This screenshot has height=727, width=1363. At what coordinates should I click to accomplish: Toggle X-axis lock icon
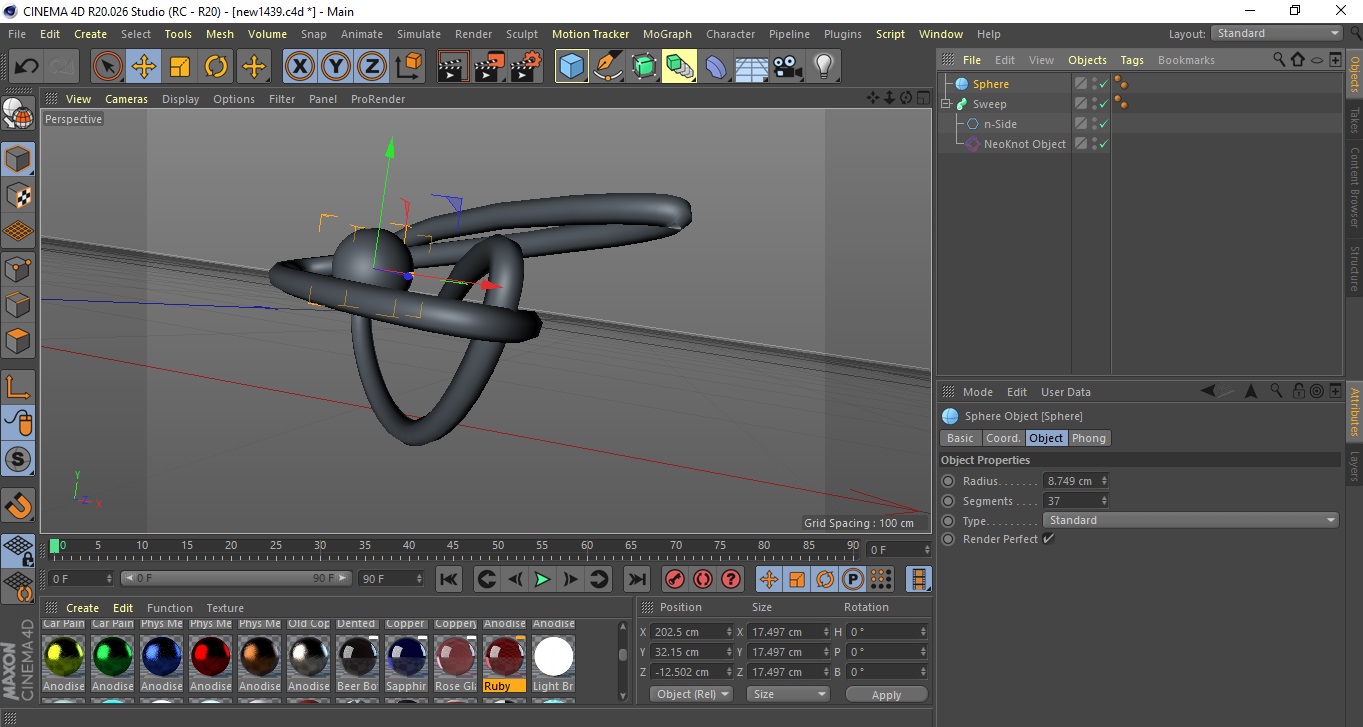pyautogui.click(x=299, y=67)
